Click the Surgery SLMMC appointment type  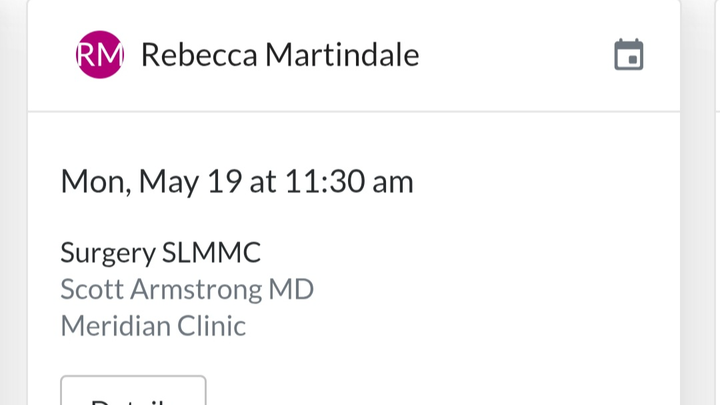coord(161,252)
